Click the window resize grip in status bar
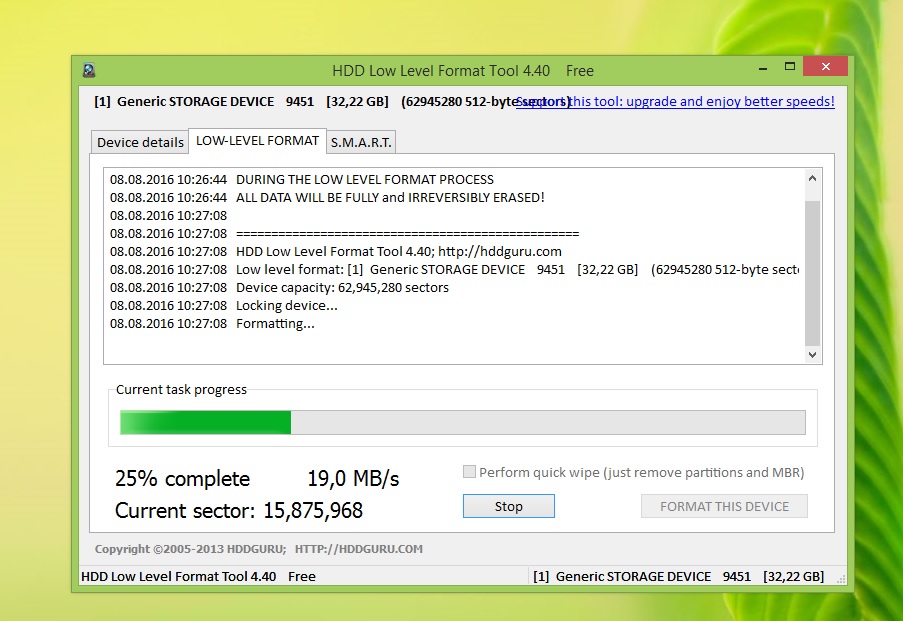Viewport: 903px width, 621px height. (841, 580)
